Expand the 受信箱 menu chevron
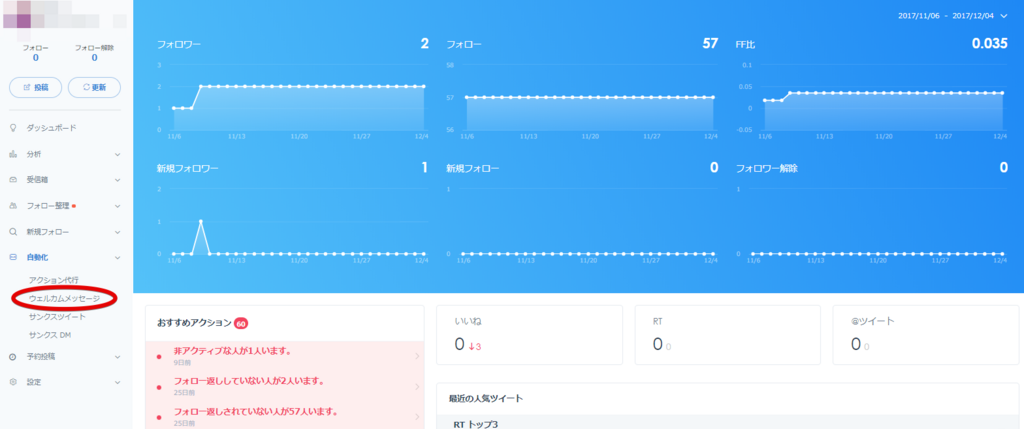 click(x=118, y=180)
